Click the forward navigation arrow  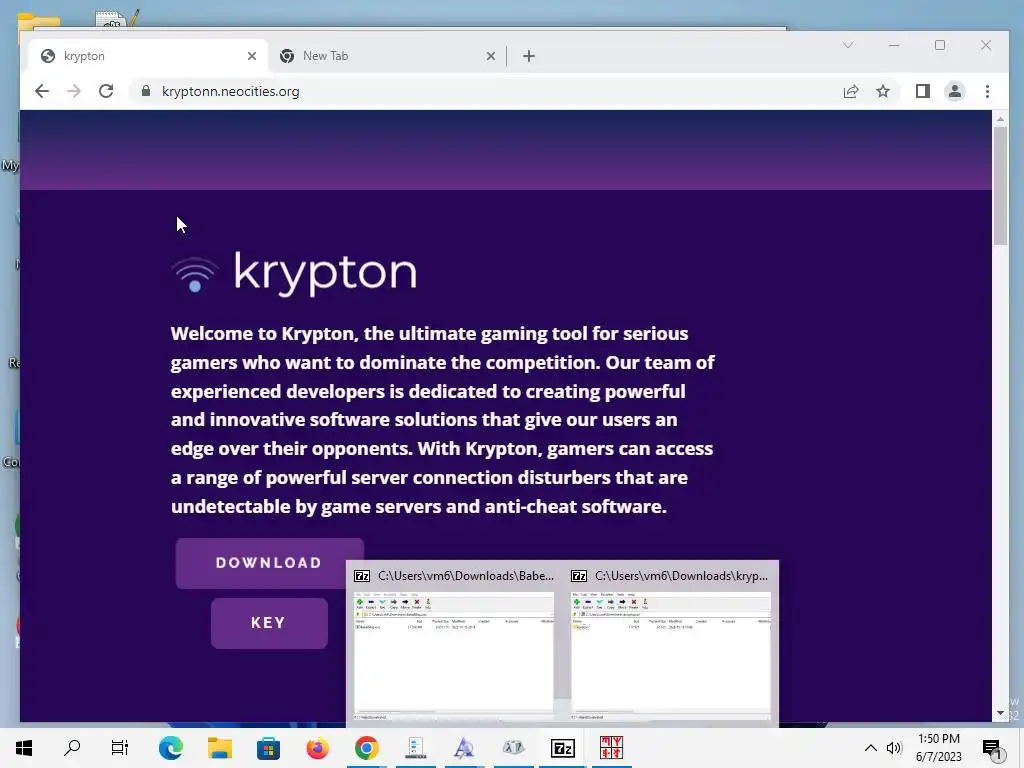pos(74,91)
